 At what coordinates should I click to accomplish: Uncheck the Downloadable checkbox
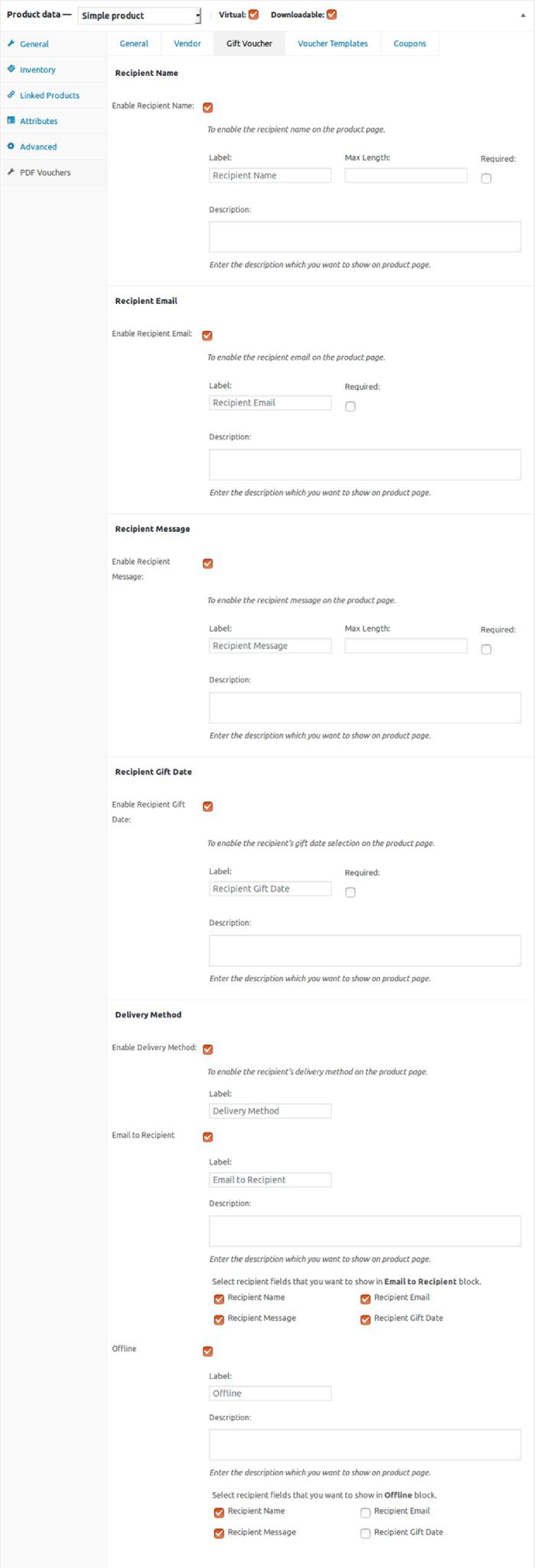[x=332, y=14]
